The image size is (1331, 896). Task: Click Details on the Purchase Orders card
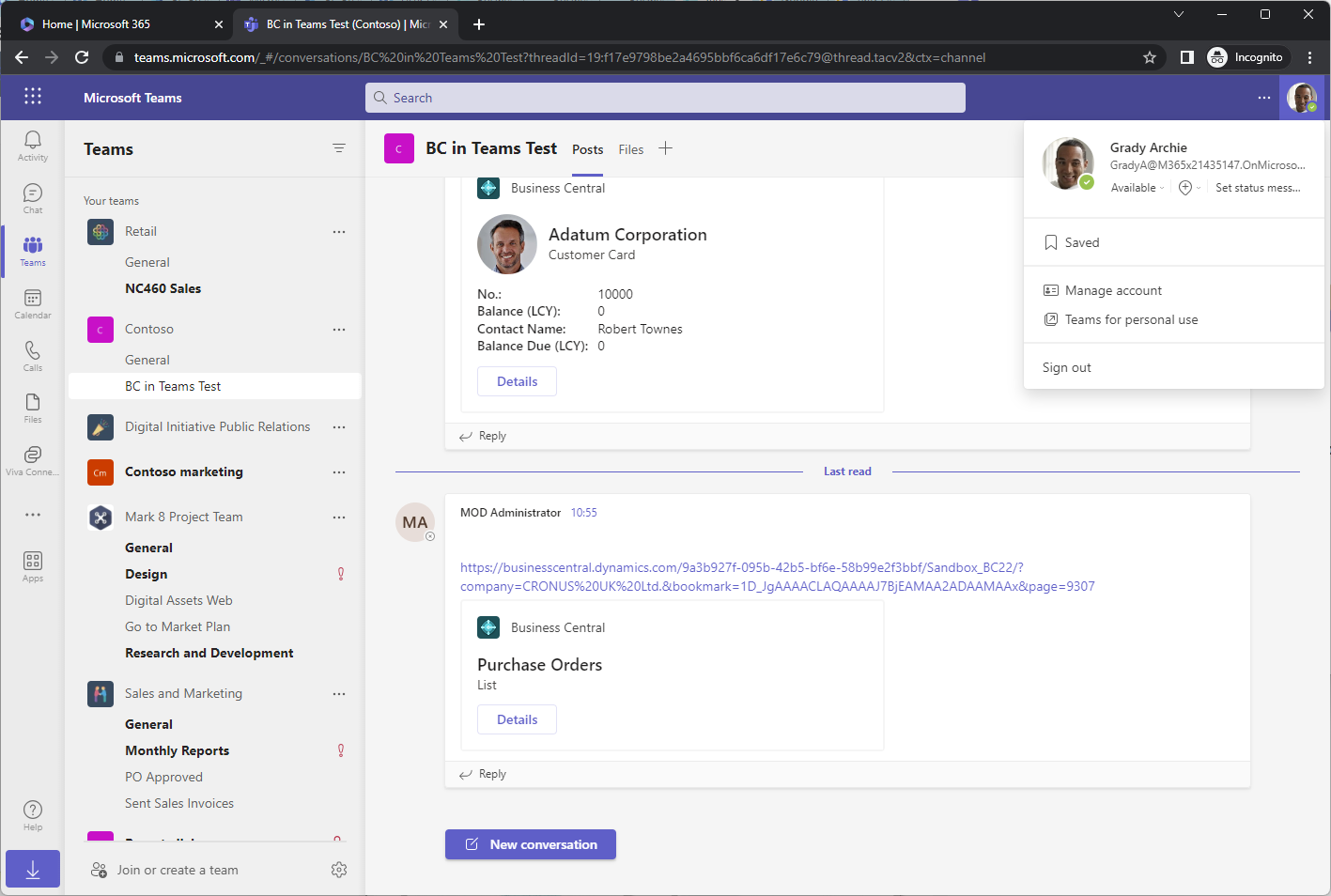point(518,719)
